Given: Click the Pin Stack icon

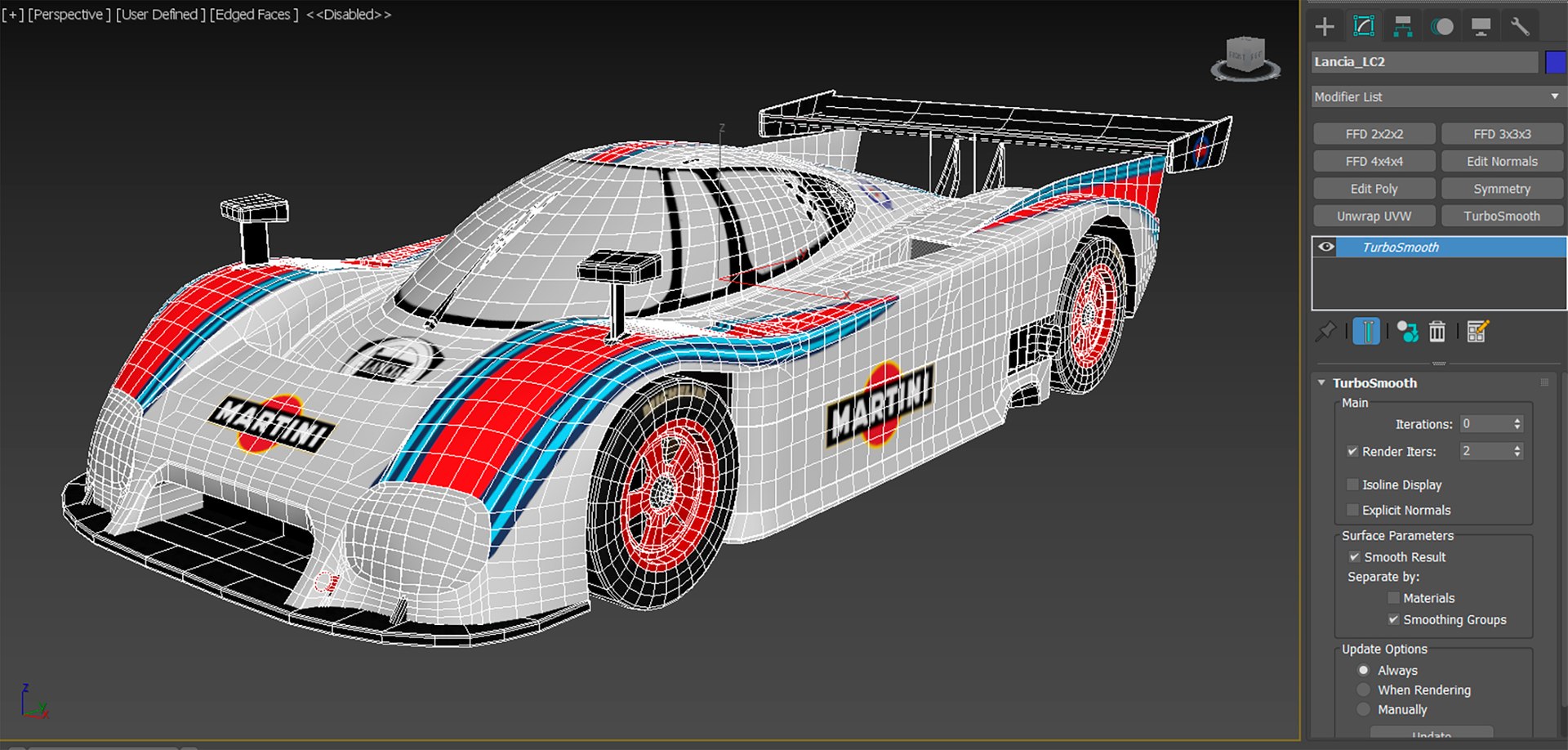Looking at the screenshot, I should point(1325,331).
